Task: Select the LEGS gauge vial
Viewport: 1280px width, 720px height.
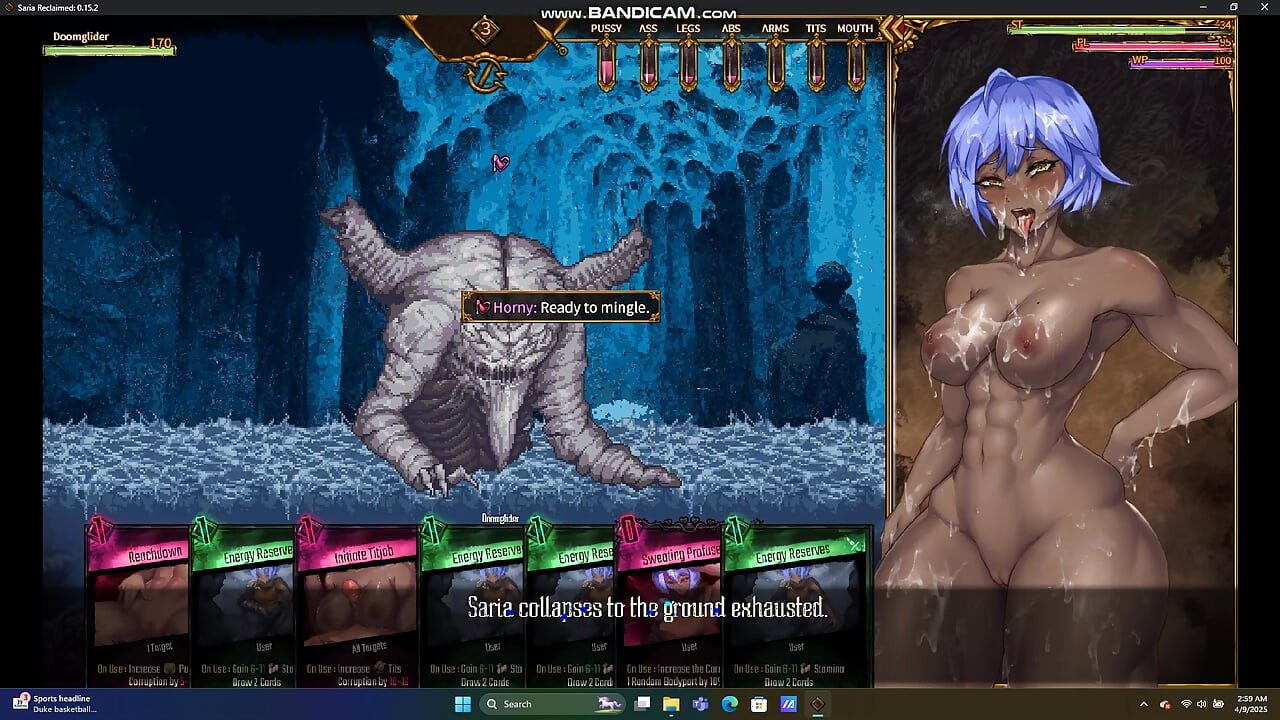Action: tap(688, 64)
